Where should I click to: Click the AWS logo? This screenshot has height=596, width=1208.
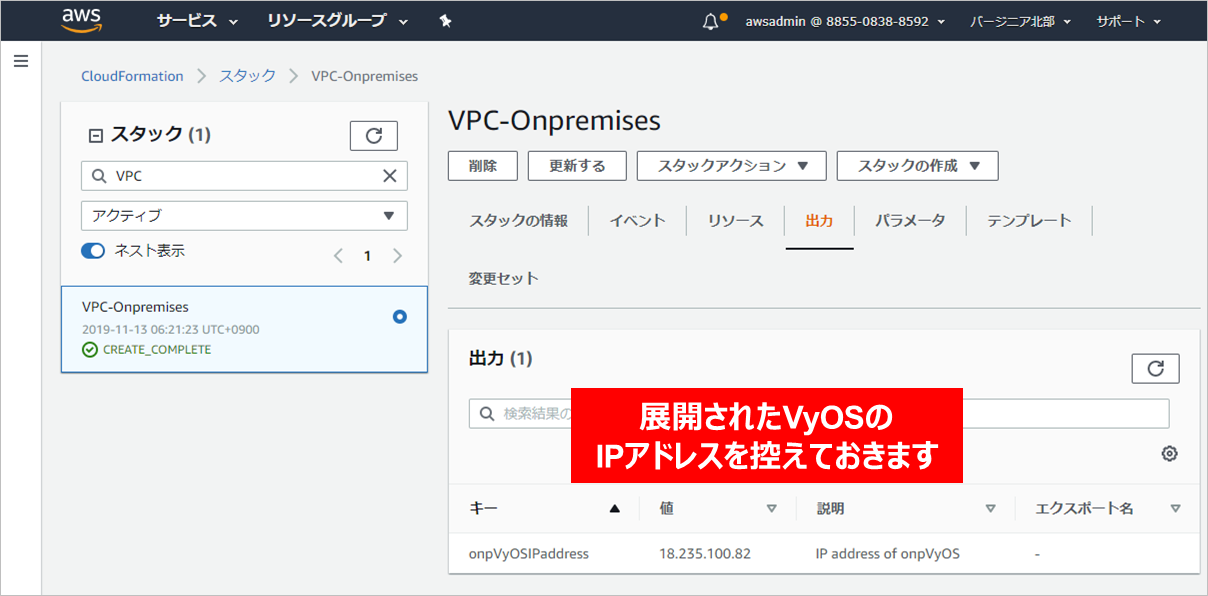tap(81, 20)
